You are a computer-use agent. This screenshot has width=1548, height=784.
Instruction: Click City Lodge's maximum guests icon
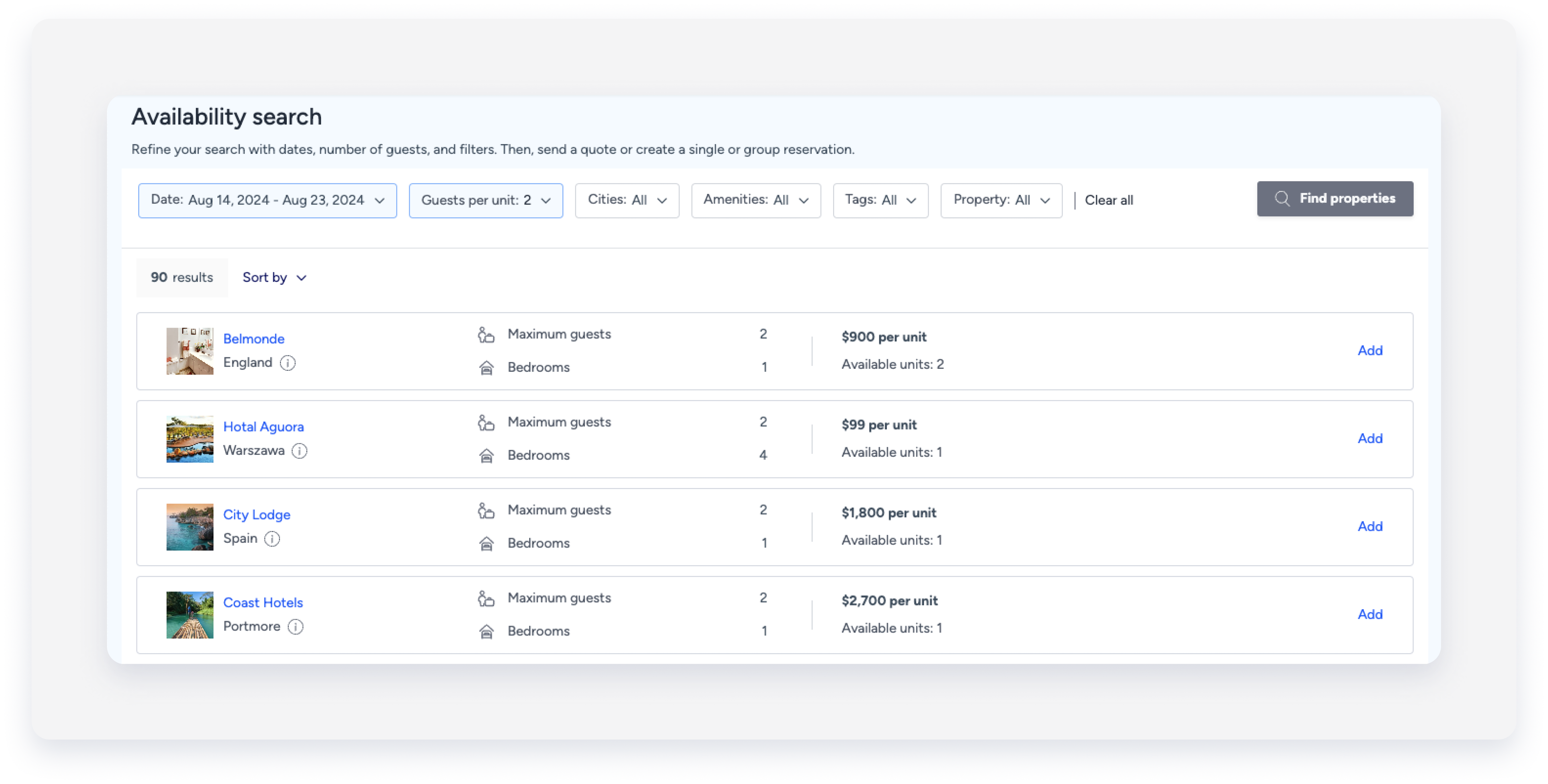click(486, 511)
